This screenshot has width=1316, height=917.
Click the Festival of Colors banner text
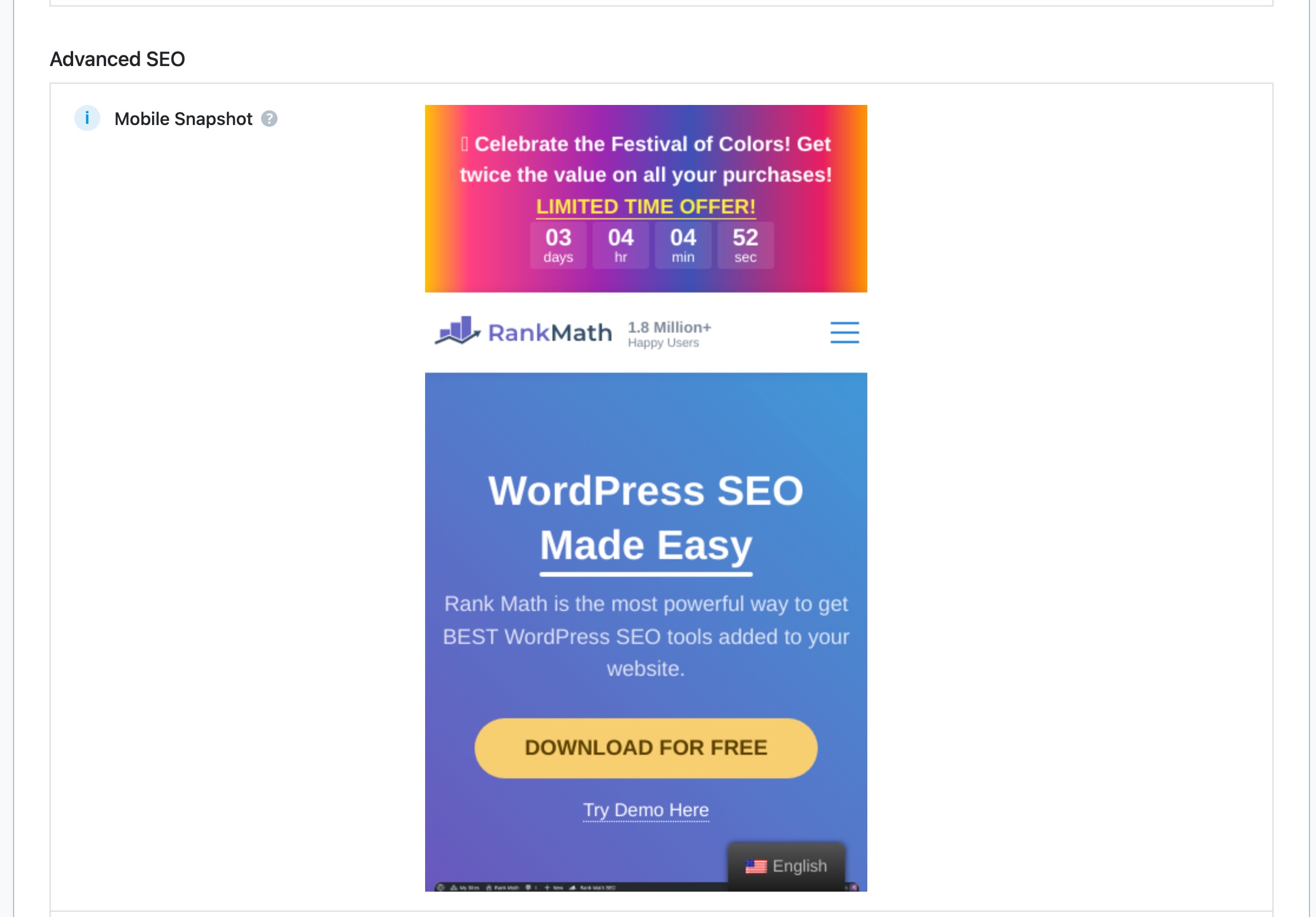coord(646,159)
